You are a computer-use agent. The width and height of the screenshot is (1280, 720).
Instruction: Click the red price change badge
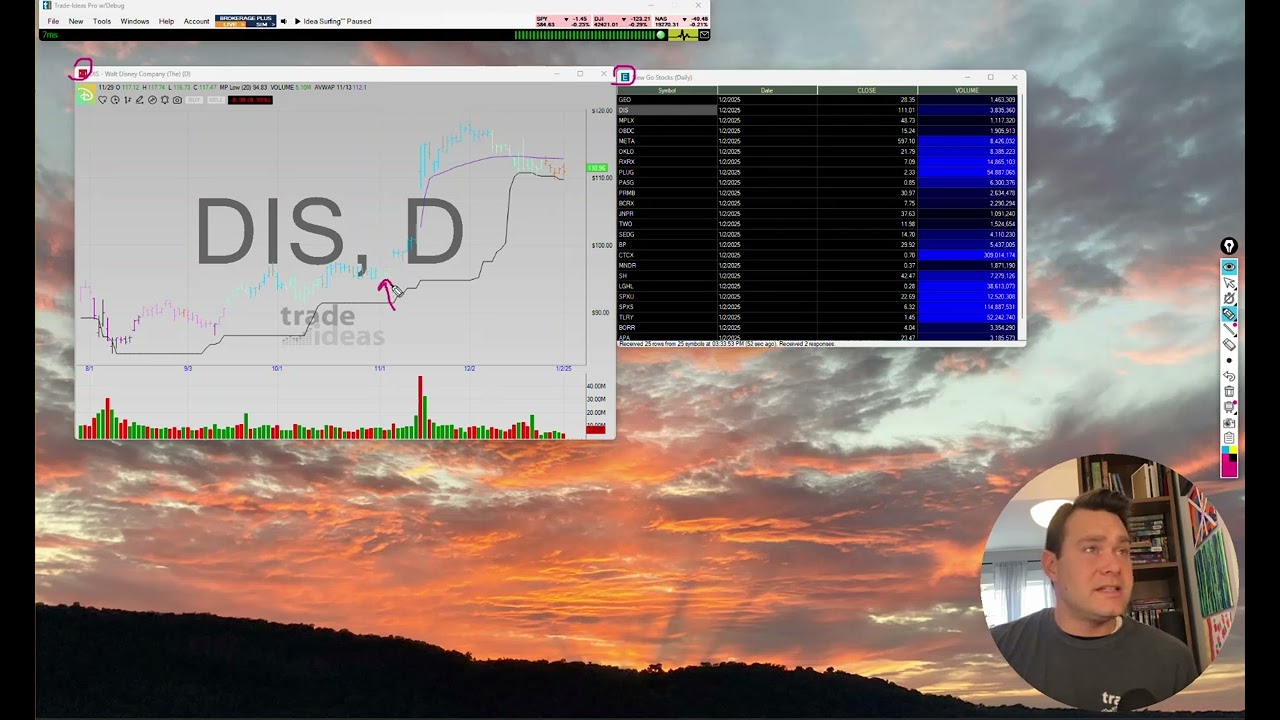click(250, 100)
